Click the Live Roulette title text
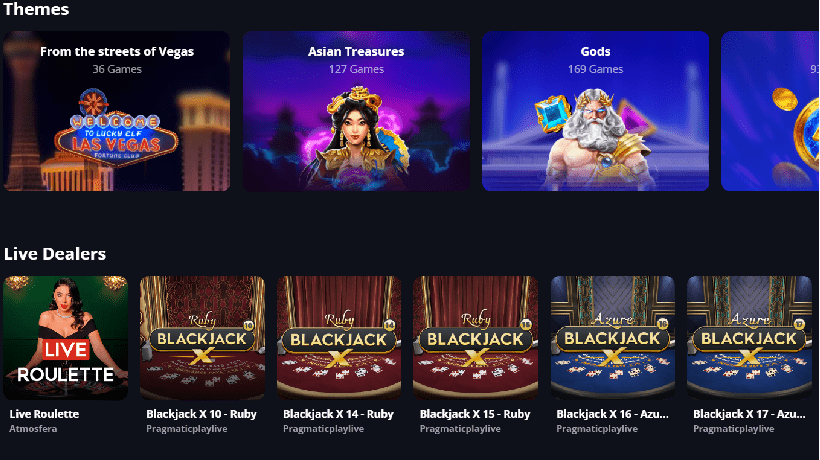Image resolution: width=820 pixels, height=460 pixels. point(44,414)
